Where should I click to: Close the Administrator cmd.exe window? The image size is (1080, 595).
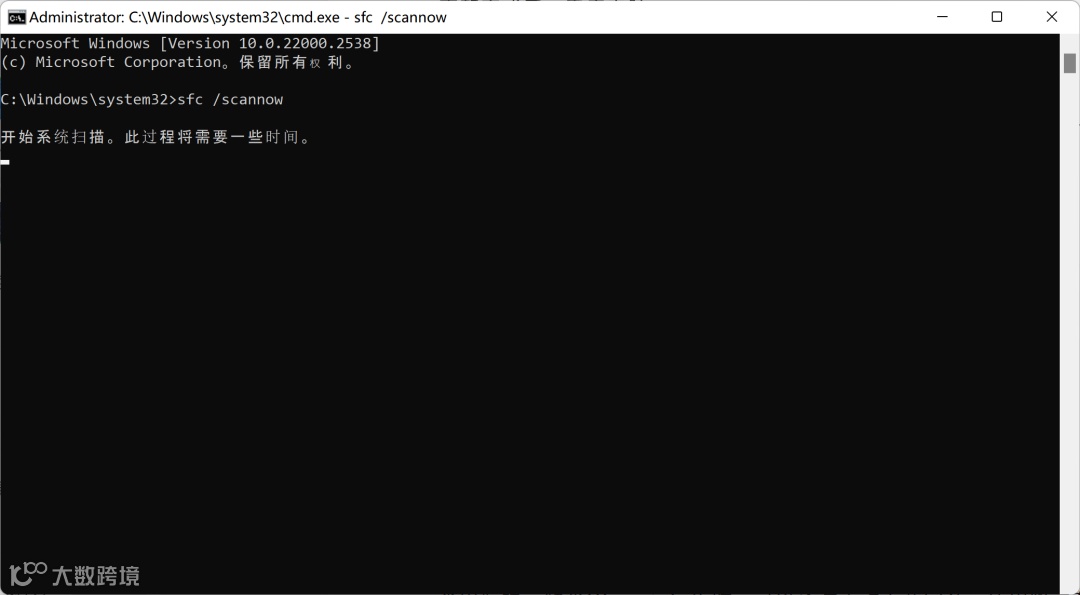(x=1052, y=17)
